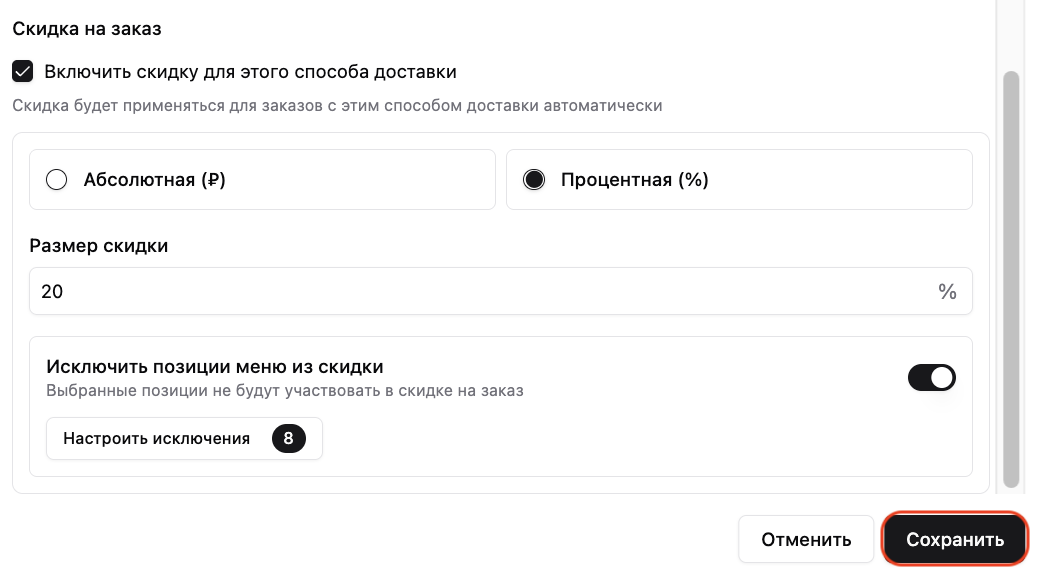
Task: Click the Размер скидки label
Action: coord(99,246)
